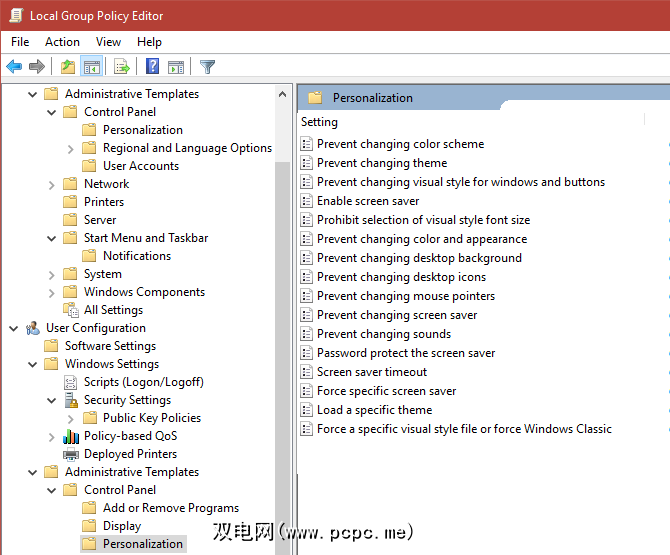Click policy icon beside Prevent changing color scheme
Image resolution: width=670 pixels, height=555 pixels.
[x=306, y=144]
